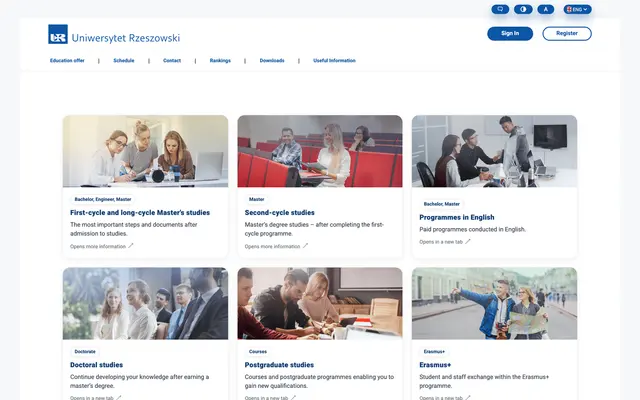Click the Register button
The height and width of the screenshot is (400, 640).
[x=567, y=33]
